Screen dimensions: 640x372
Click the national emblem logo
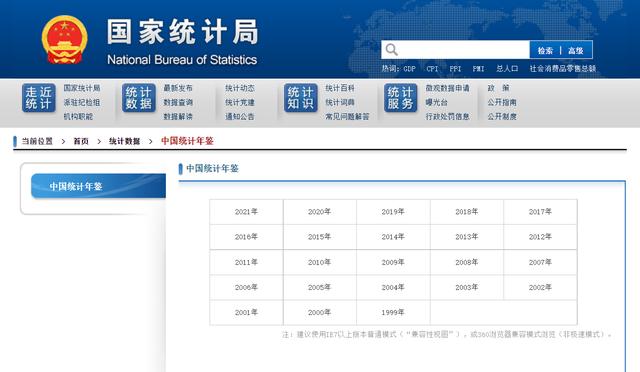coord(64,40)
